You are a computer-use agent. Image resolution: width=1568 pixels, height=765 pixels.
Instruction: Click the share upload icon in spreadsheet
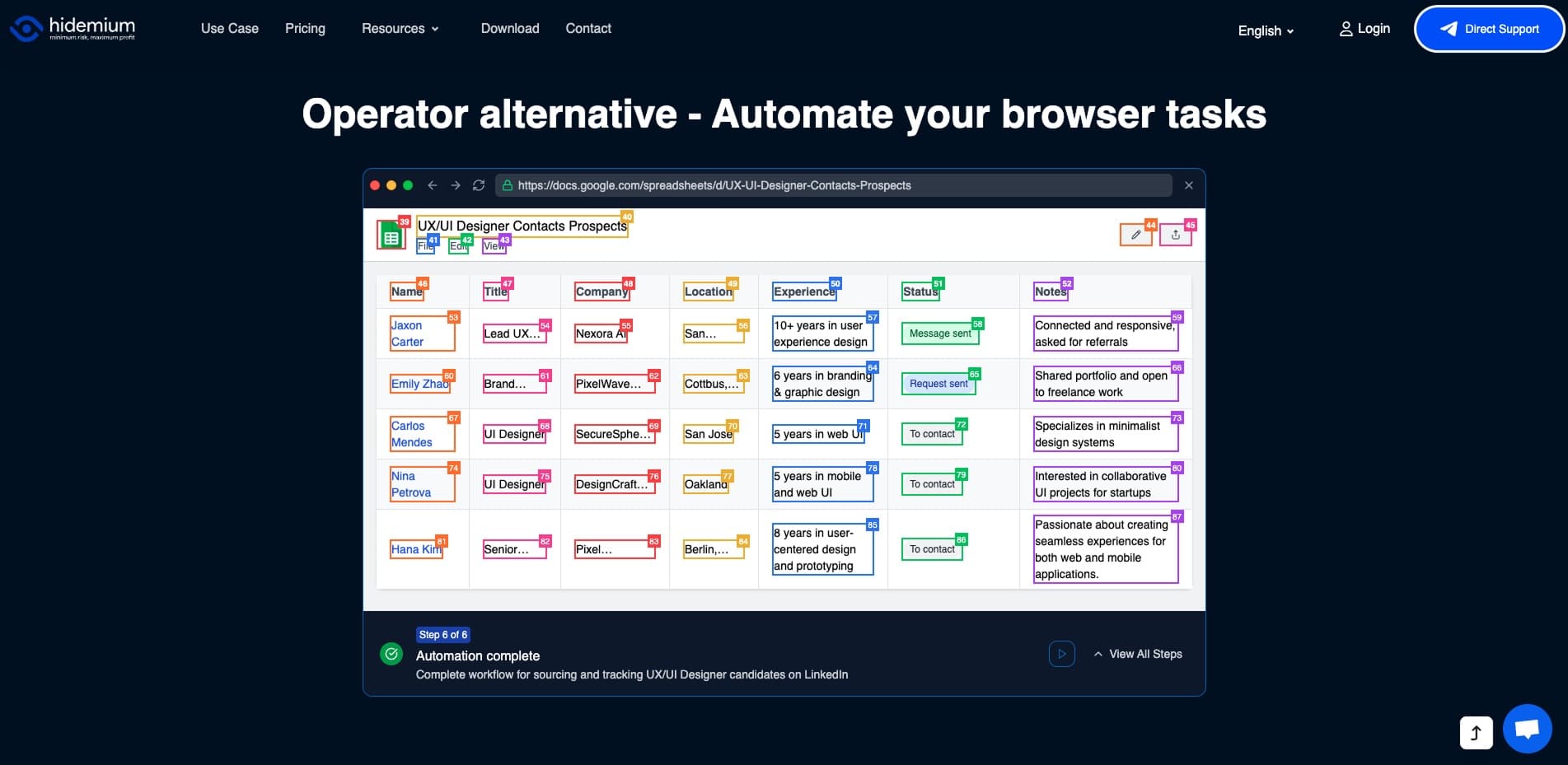[1176, 235]
